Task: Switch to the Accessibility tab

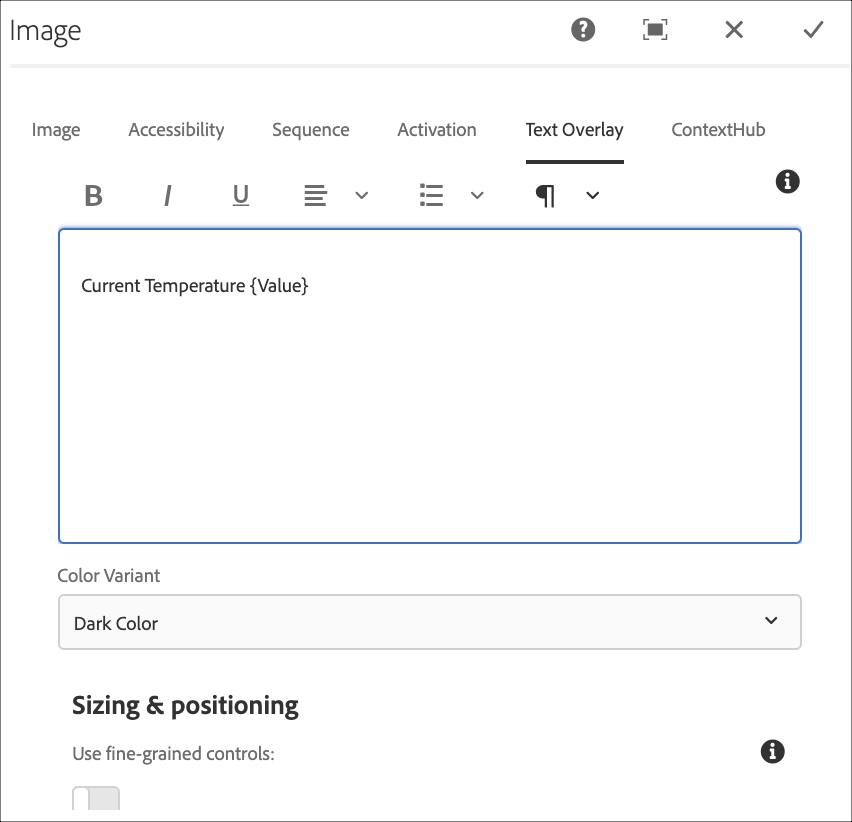Action: click(176, 130)
